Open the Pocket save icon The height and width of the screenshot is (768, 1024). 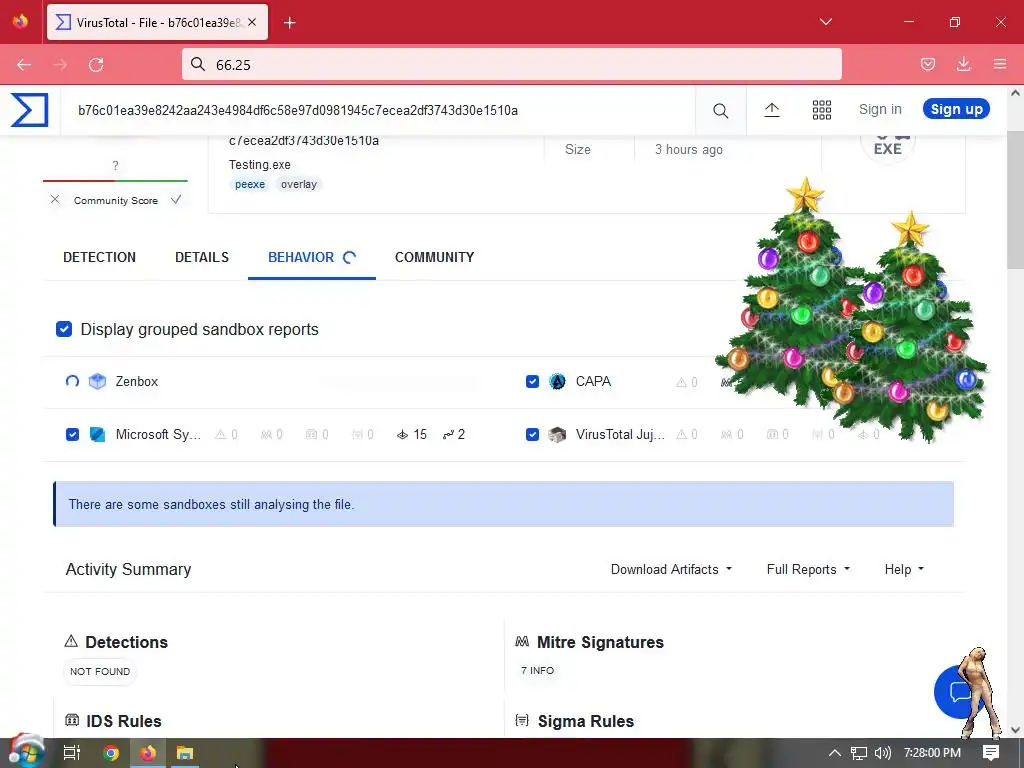(x=928, y=64)
